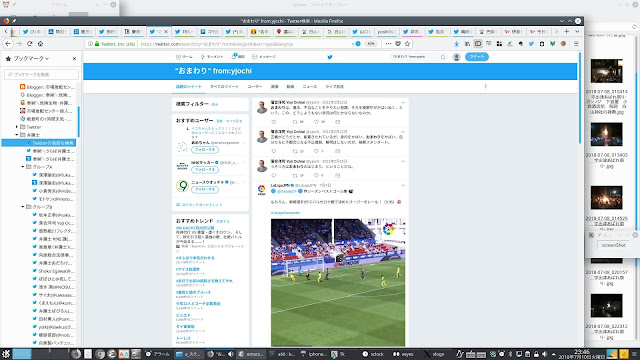Close the bookmarks sidebar panel

[x=74, y=59]
